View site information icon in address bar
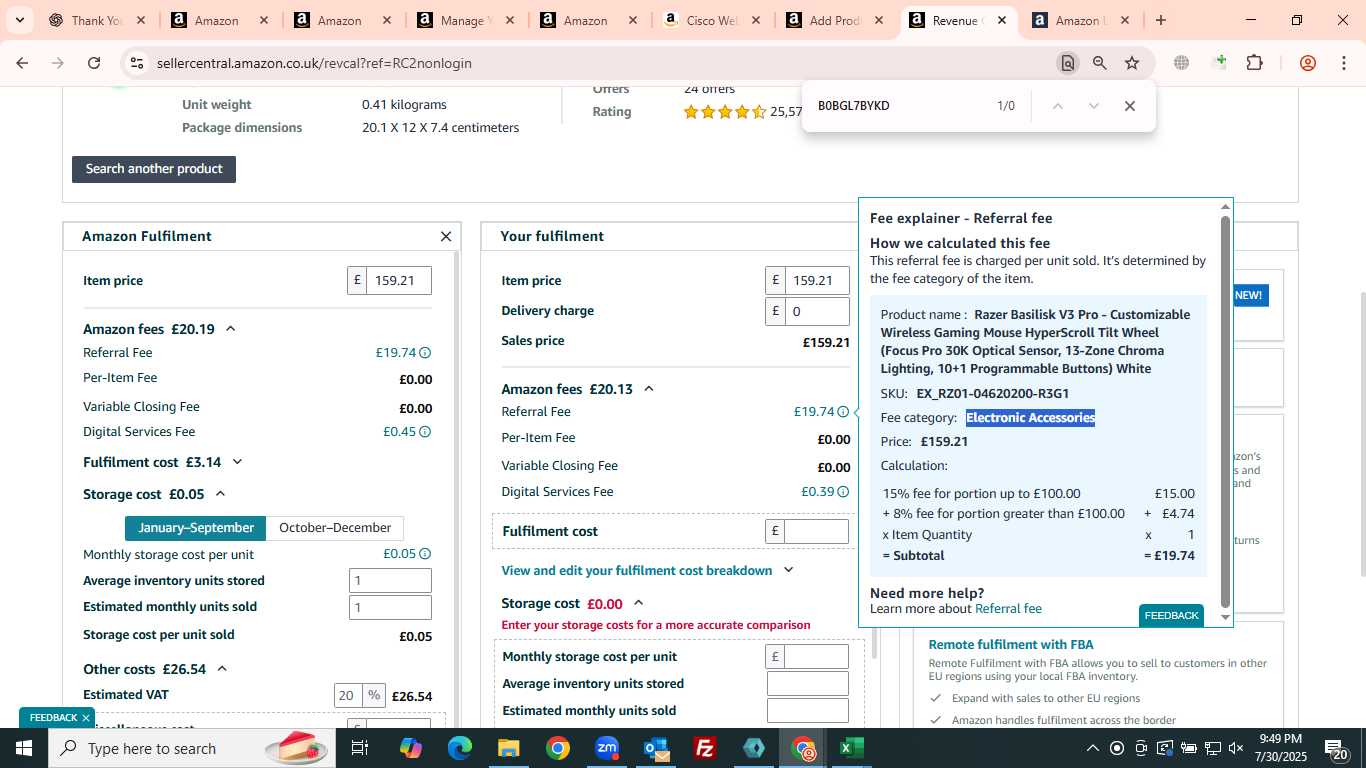The width and height of the screenshot is (1366, 768). pyautogui.click(x=137, y=63)
